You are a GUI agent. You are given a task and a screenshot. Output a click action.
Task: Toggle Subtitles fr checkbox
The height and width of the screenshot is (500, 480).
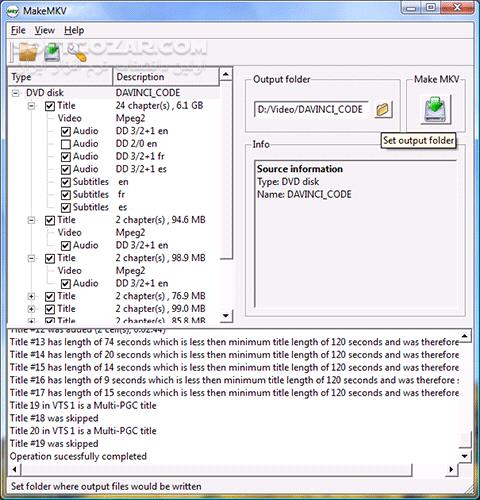[x=66, y=195]
